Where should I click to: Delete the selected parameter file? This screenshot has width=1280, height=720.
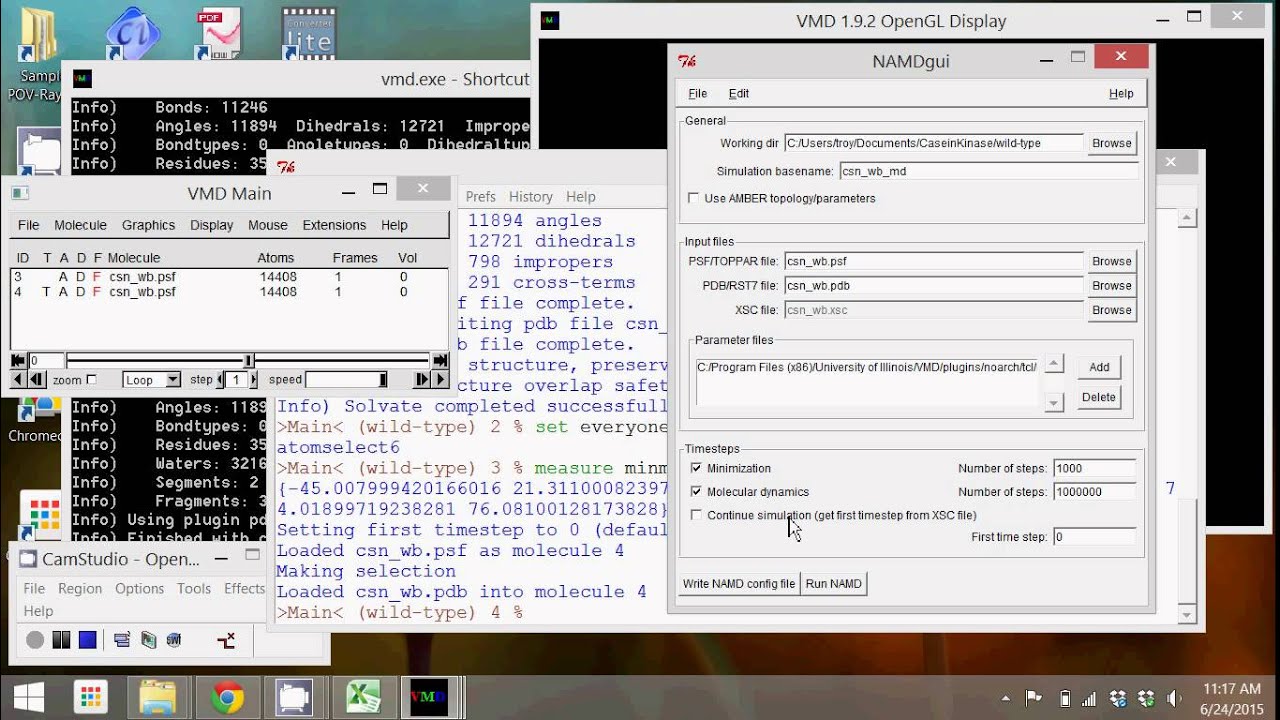coord(1099,397)
